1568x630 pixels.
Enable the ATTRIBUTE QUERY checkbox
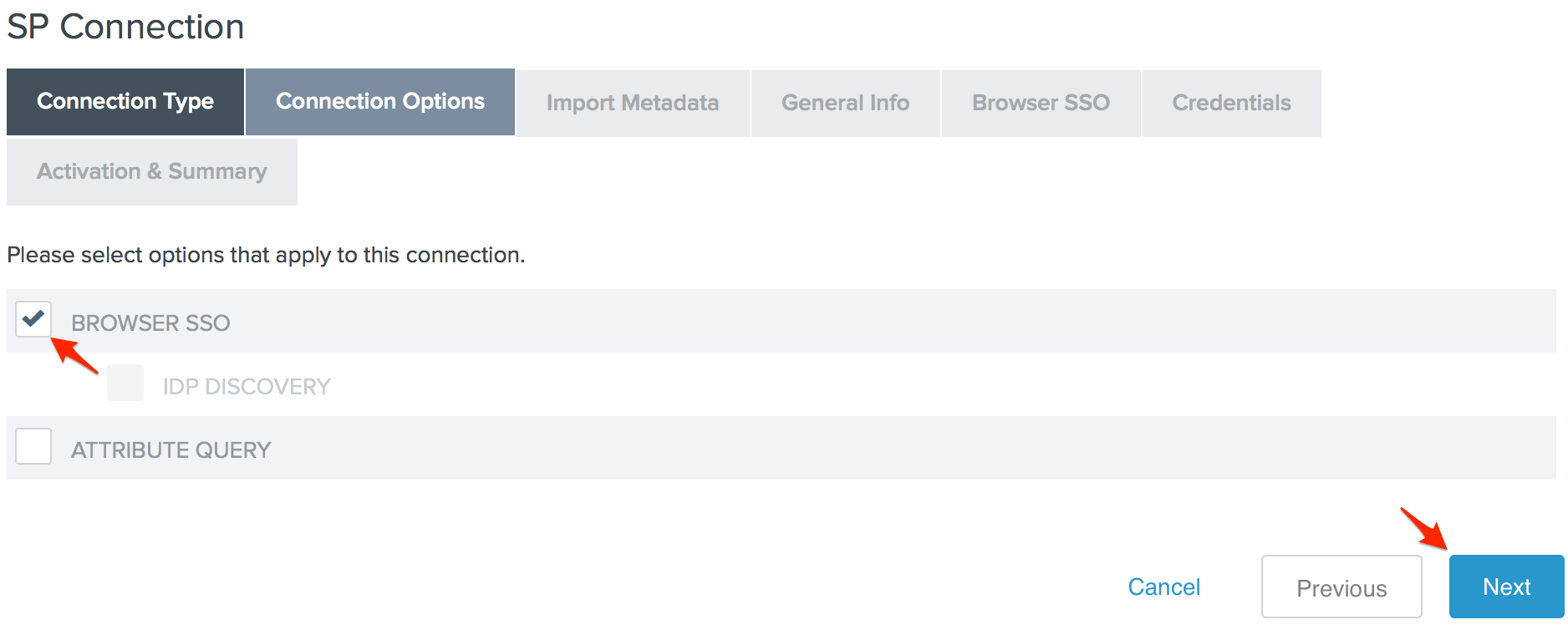pyautogui.click(x=33, y=447)
